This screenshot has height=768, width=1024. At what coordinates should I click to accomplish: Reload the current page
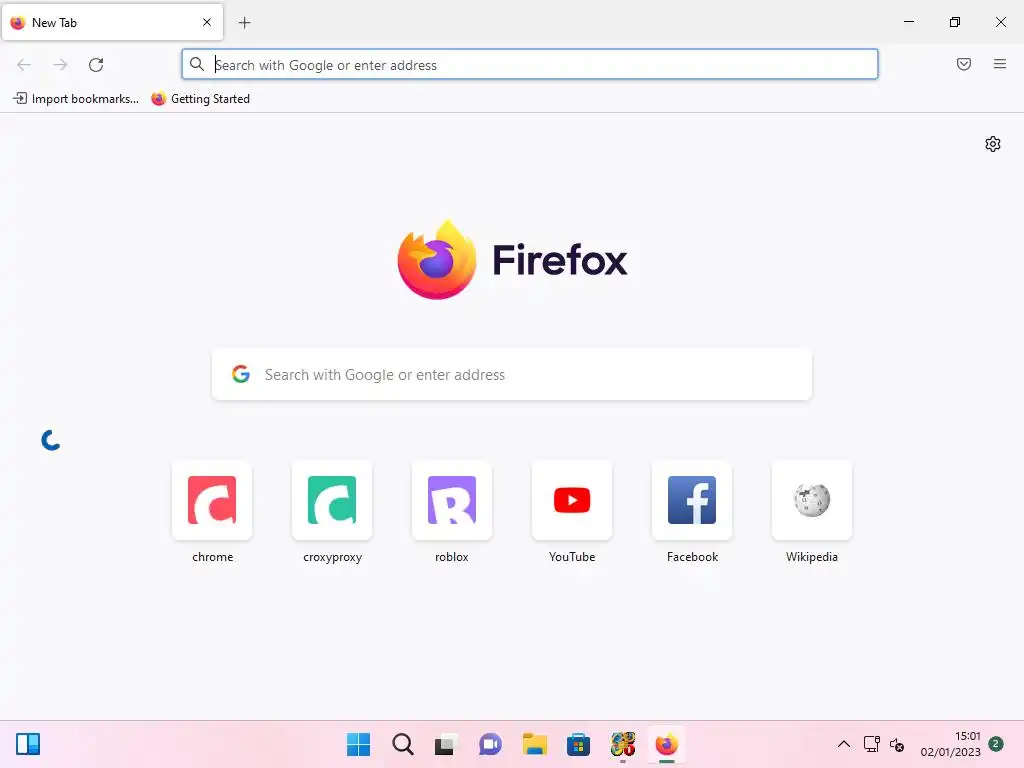pos(96,65)
